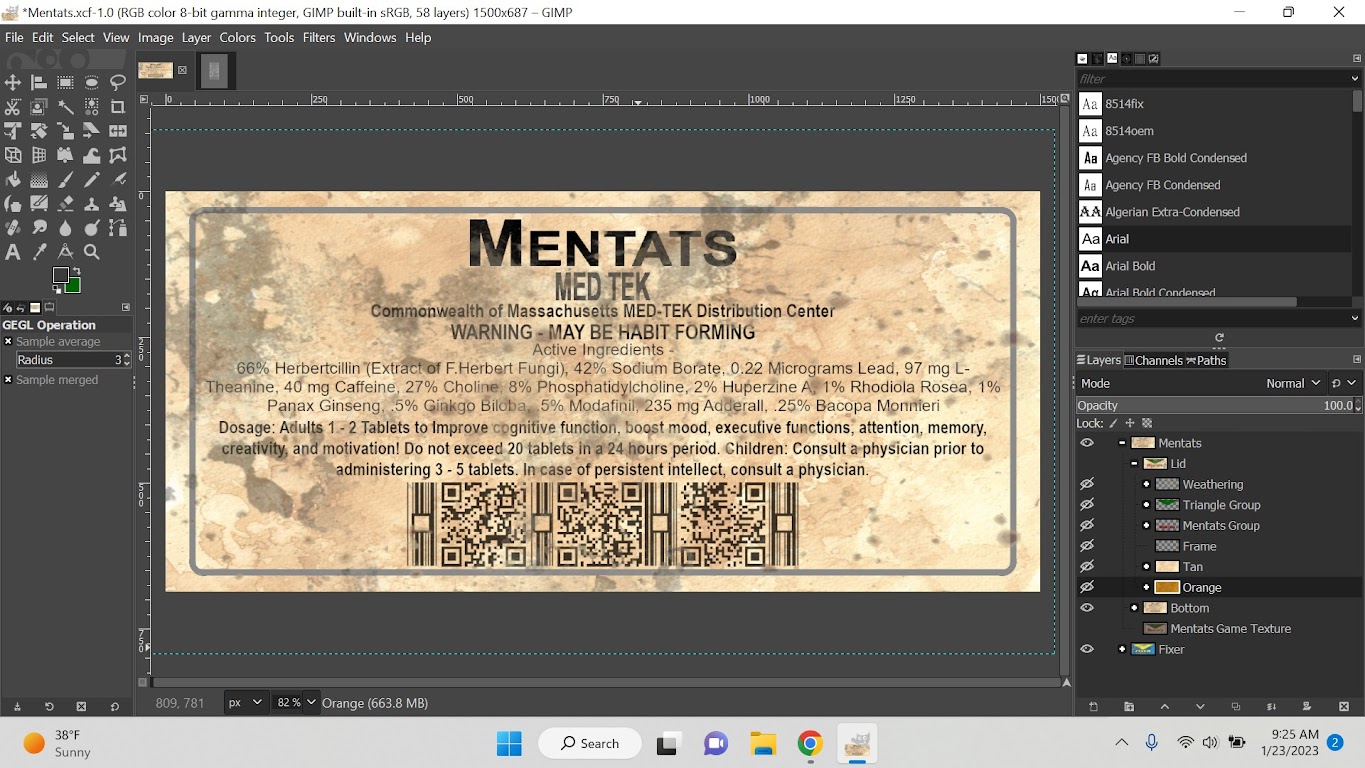Duplicate the selected layer
This screenshot has height=768, width=1365.
click(1236, 707)
